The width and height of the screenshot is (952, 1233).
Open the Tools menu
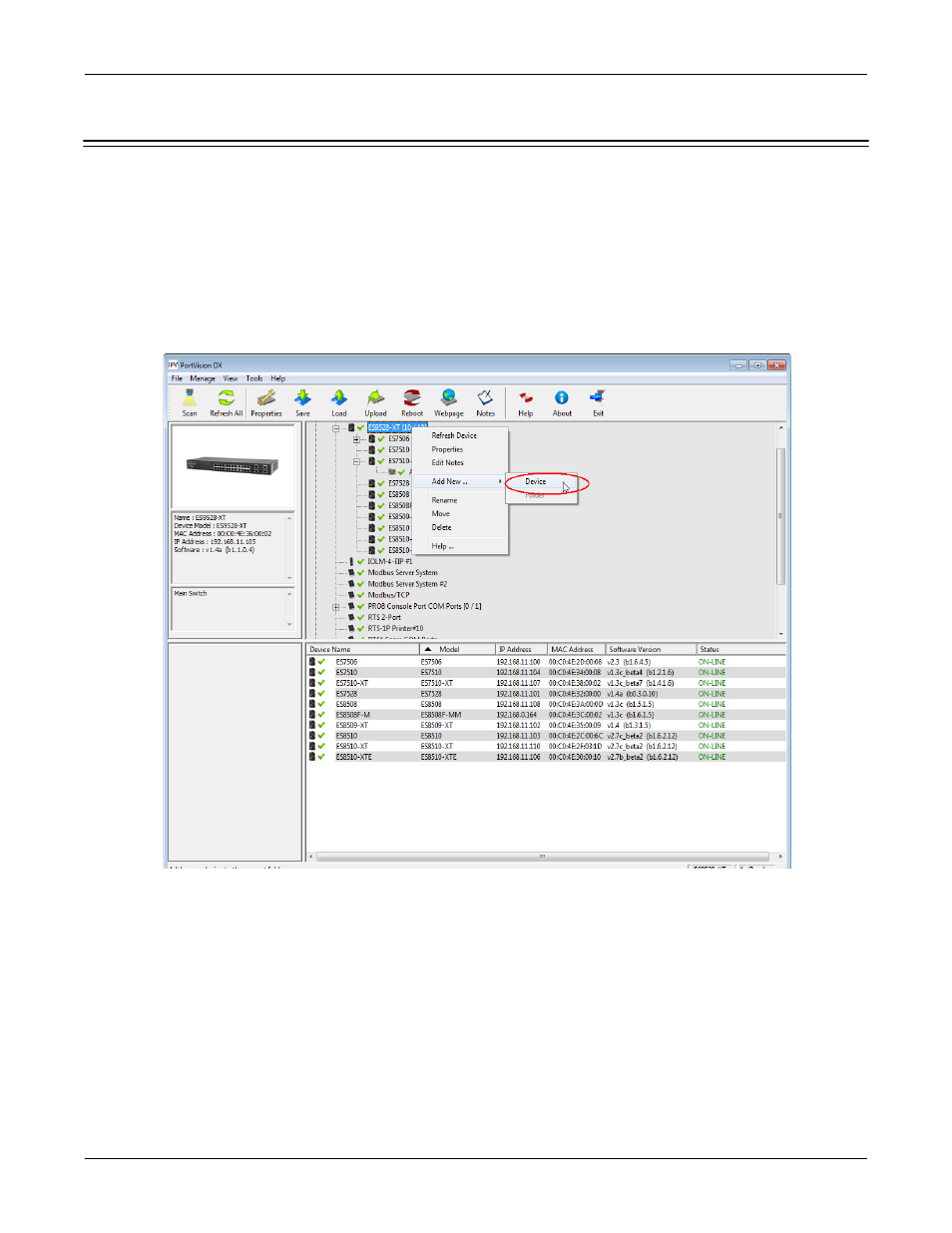254,378
